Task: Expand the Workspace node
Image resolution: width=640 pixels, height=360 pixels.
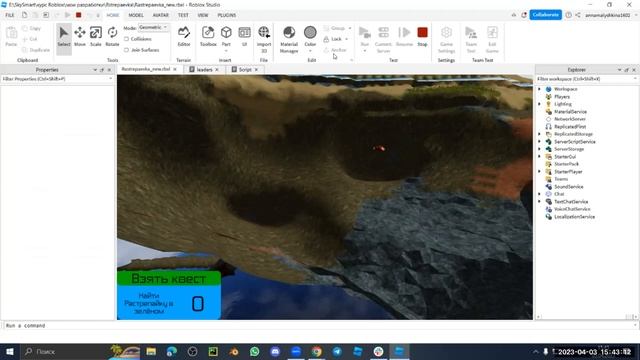Action: click(x=540, y=89)
